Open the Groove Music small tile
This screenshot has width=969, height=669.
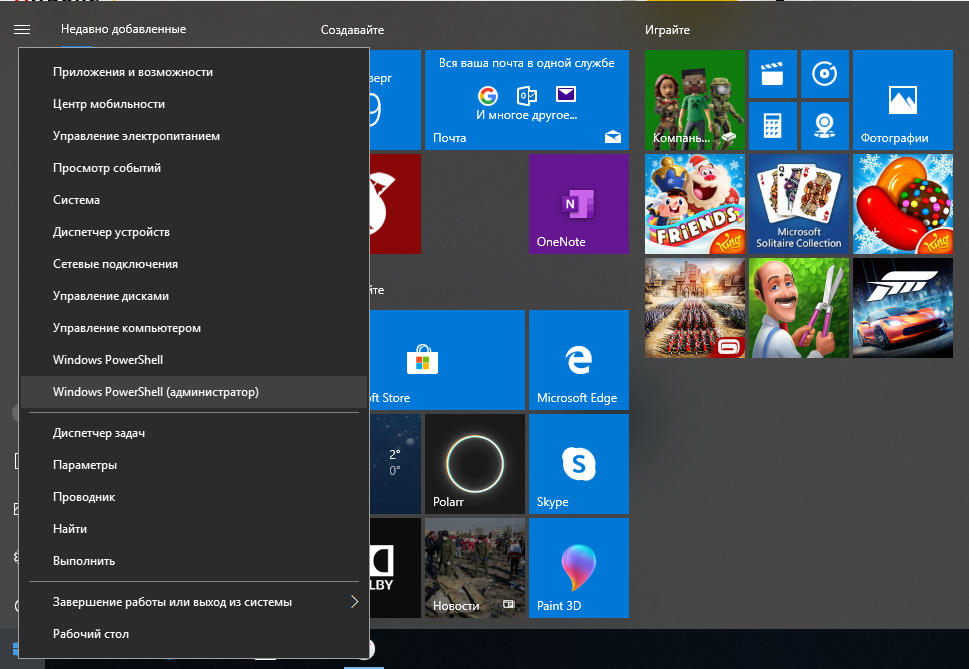coord(824,74)
